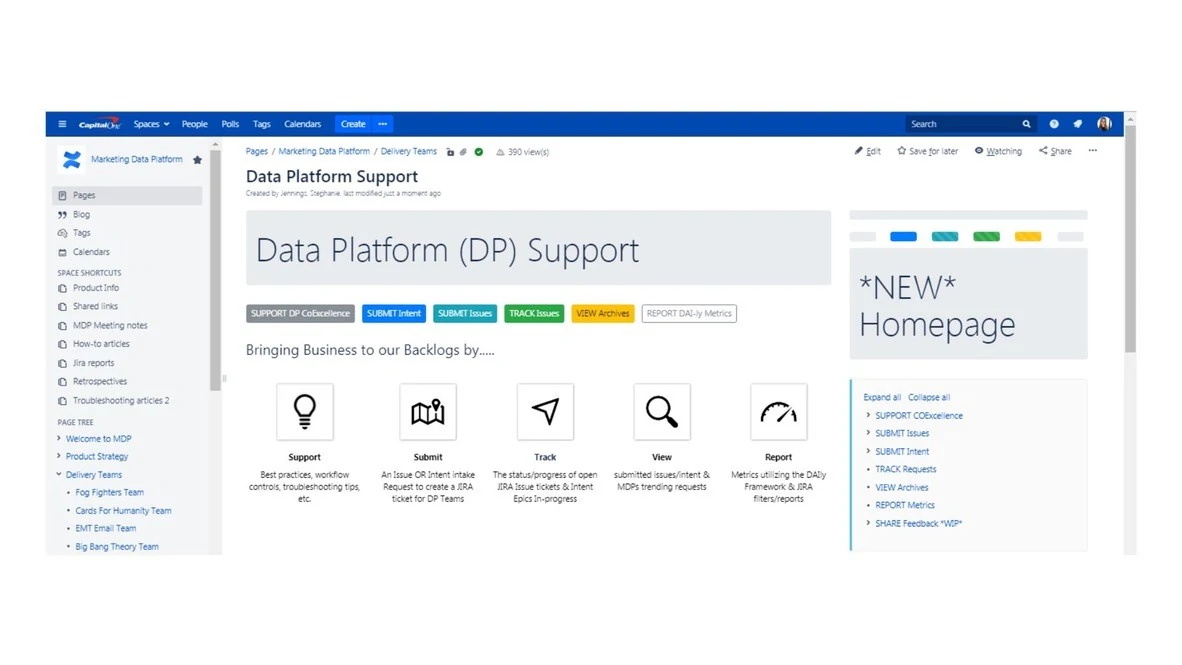The width and height of the screenshot is (1182, 665).
Task: Expand the Welcome to MDP tree node
Action: [x=59, y=439]
